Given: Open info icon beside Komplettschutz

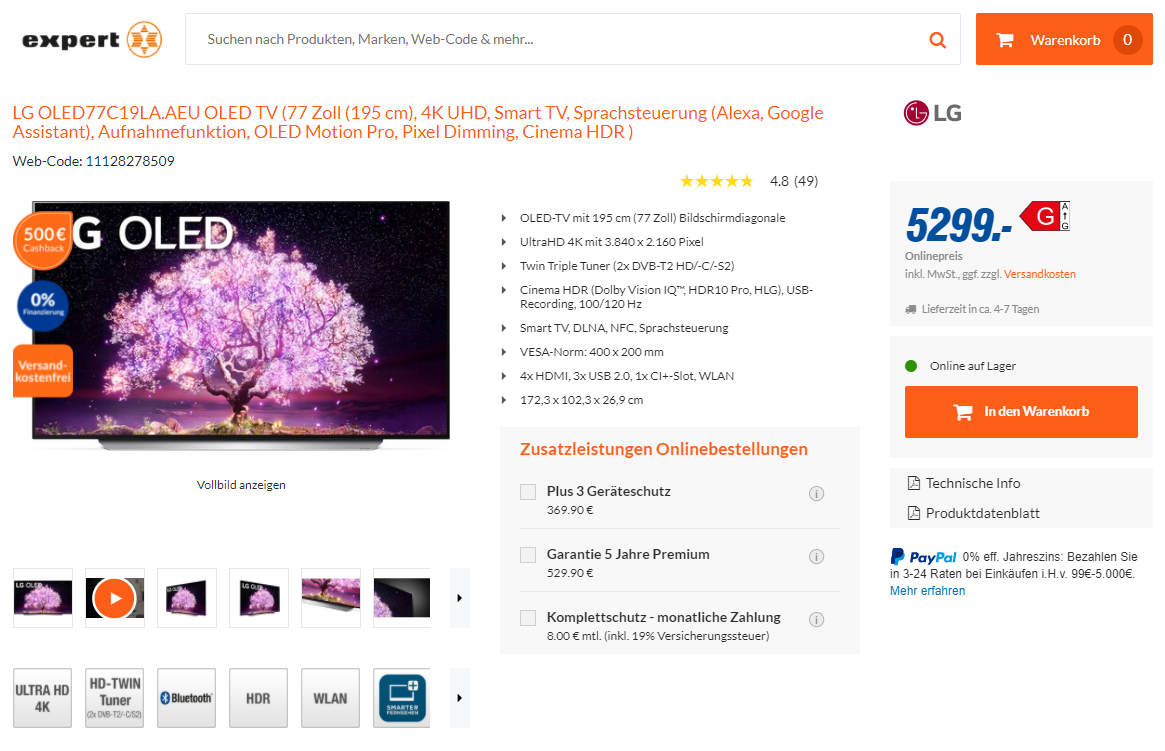Looking at the screenshot, I should [x=816, y=620].
